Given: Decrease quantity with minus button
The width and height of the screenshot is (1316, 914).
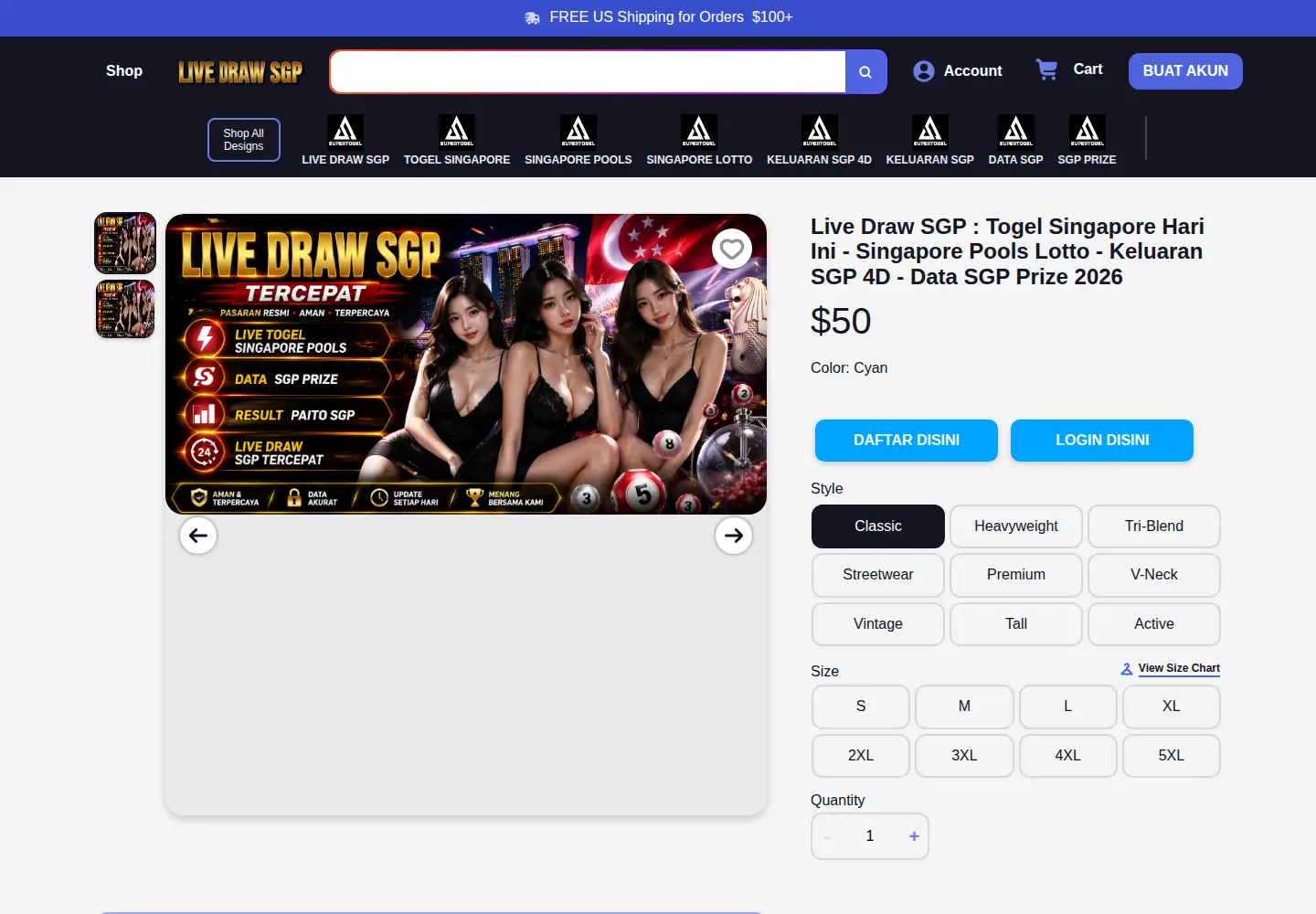Looking at the screenshot, I should (827, 836).
